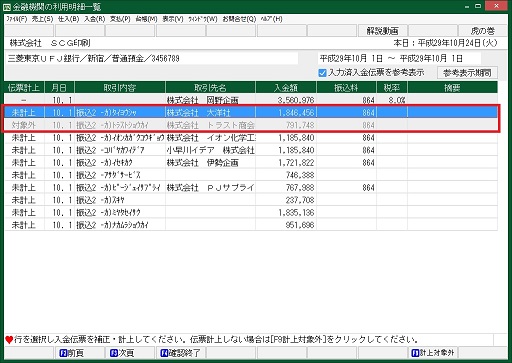Select the row with amount 746,388
The width and height of the screenshot is (512, 363).
tap(251, 175)
